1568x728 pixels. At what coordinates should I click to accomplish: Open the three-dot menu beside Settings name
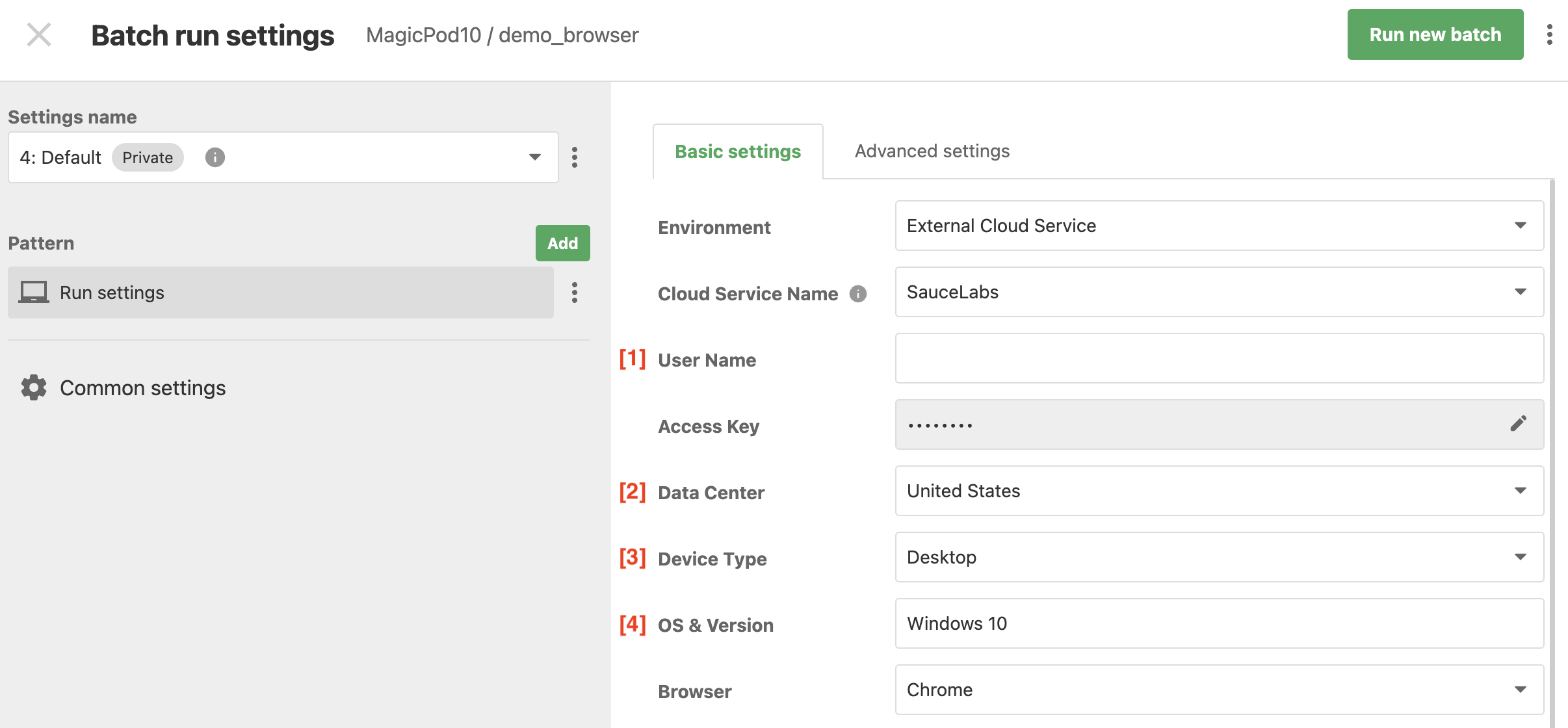point(575,157)
